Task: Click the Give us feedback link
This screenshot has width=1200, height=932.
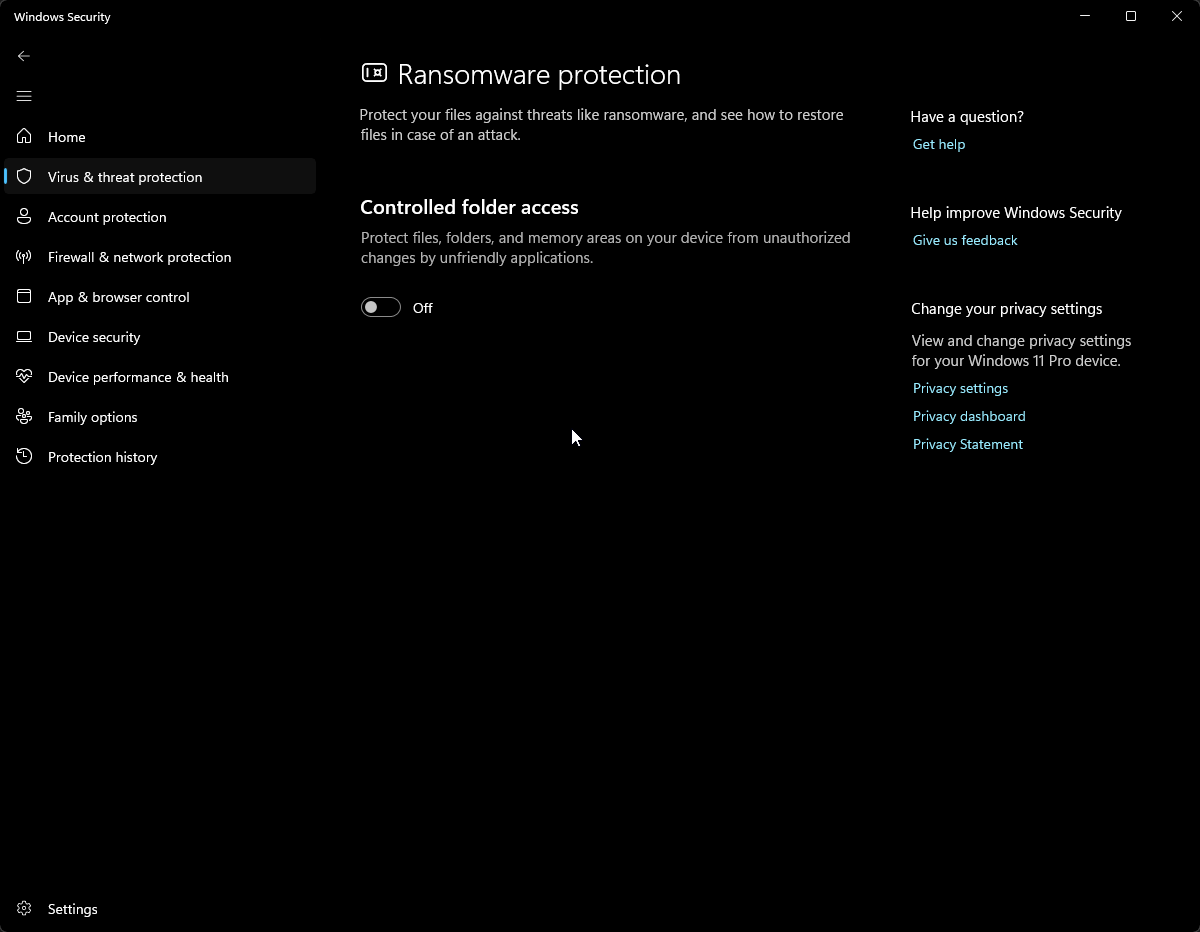Action: coord(965,240)
